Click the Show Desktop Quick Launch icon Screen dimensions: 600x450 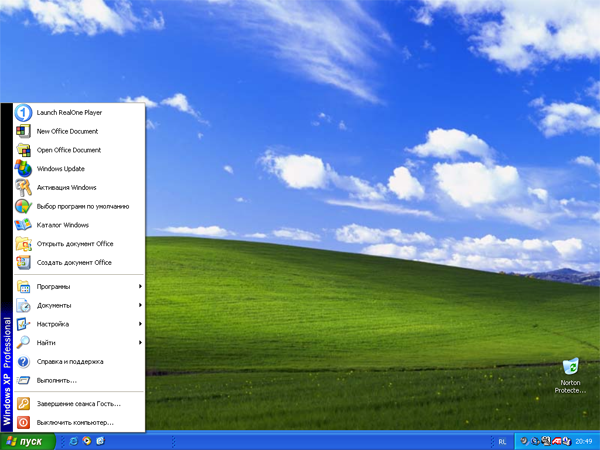[x=101, y=441]
